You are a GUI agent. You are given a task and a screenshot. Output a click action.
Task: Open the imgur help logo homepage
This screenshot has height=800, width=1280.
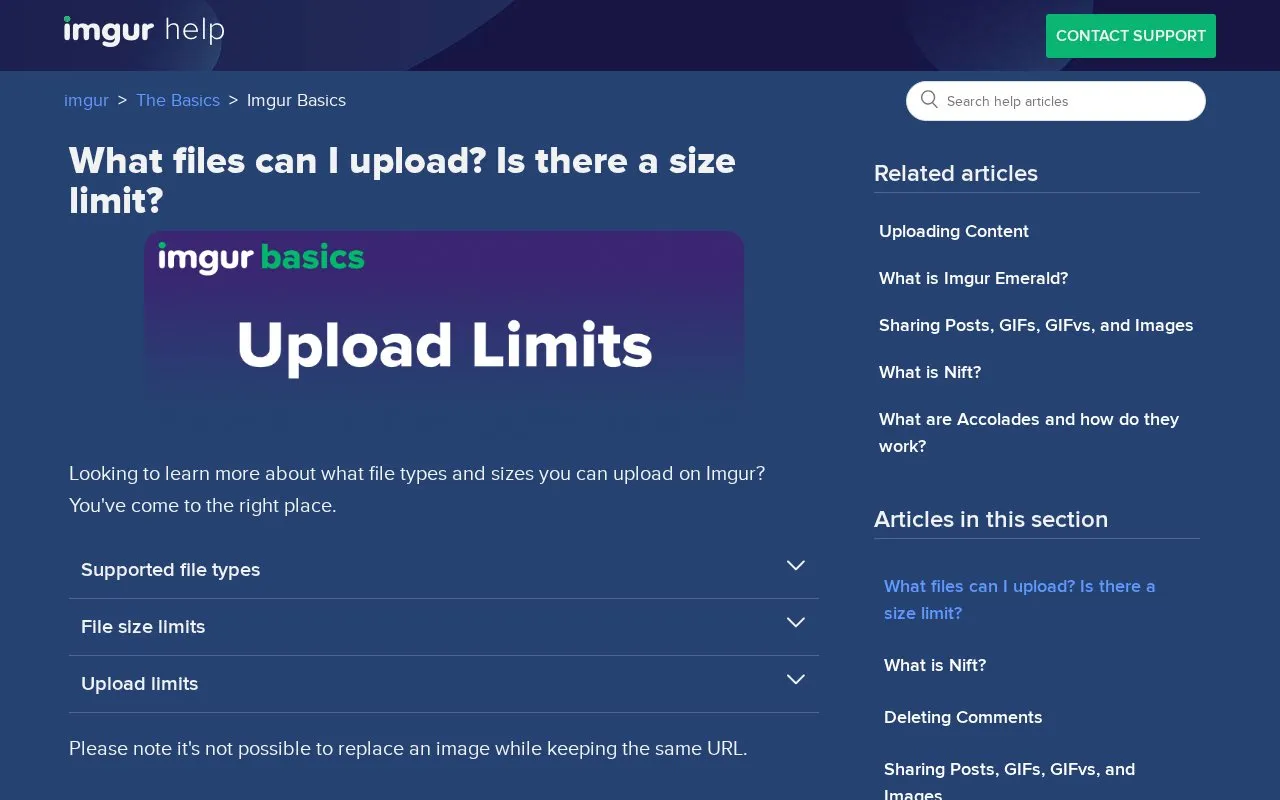144,31
